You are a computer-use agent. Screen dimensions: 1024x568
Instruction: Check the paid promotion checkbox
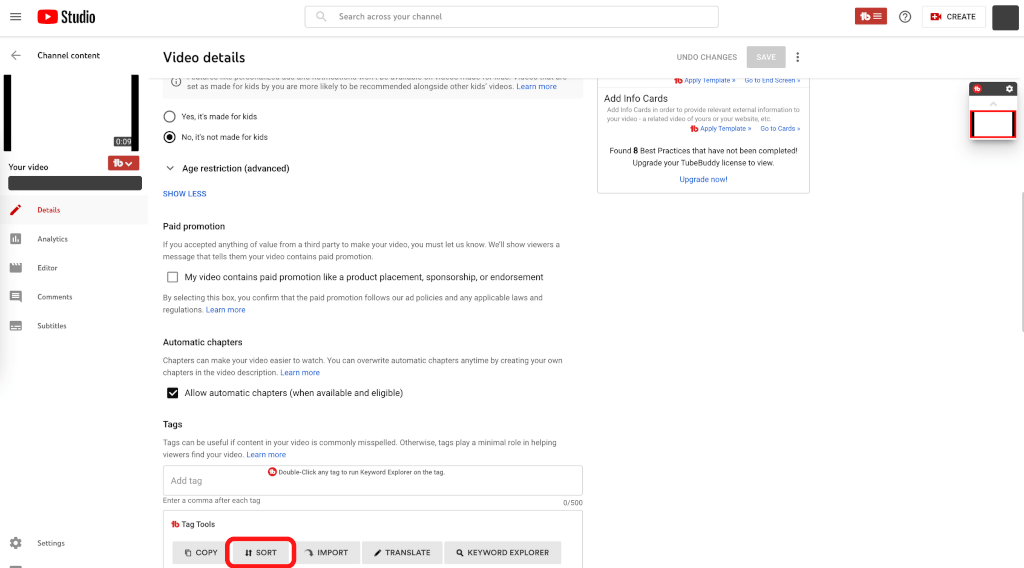pyautogui.click(x=172, y=277)
